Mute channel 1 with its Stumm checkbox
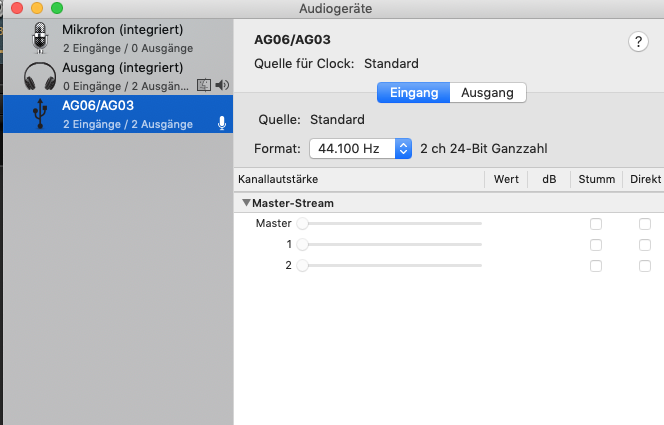Image resolution: width=664 pixels, height=425 pixels. point(596,245)
